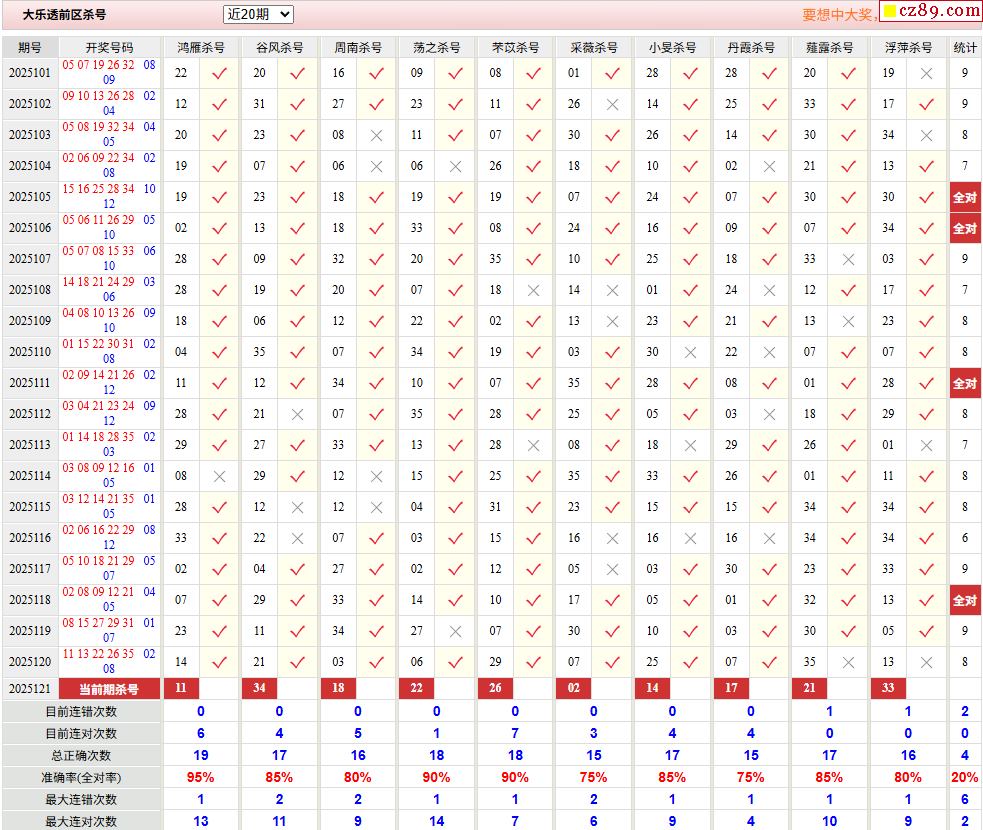
Task: Click the 采薇杀号 cross mark in row 2025102
Action: pos(612,104)
